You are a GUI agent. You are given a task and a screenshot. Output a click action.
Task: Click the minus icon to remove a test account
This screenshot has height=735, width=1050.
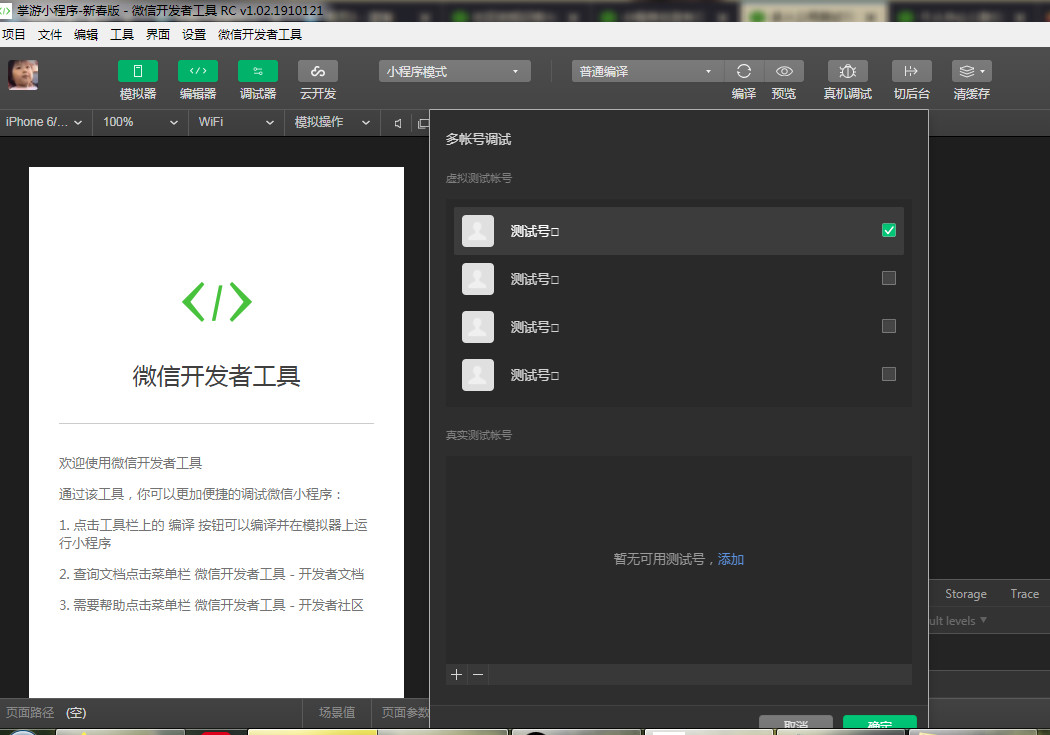(x=478, y=675)
